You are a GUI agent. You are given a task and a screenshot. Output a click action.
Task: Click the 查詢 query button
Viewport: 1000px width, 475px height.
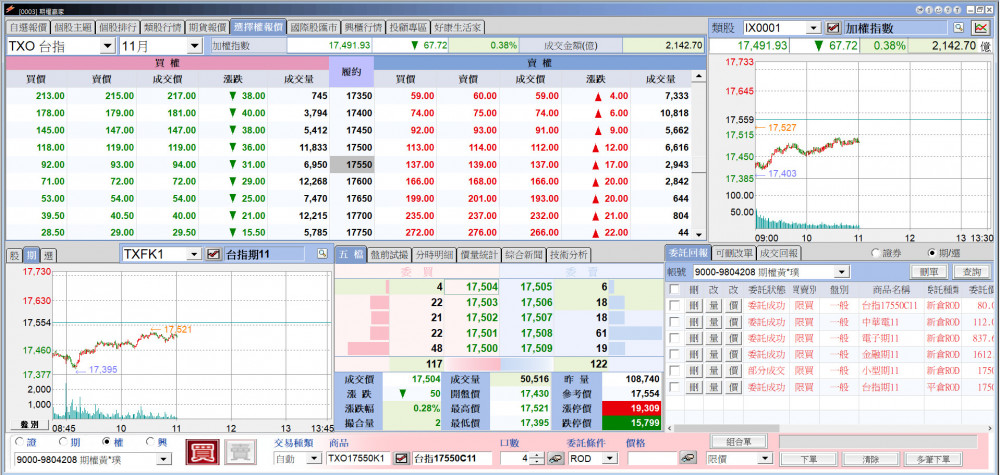tap(969, 271)
